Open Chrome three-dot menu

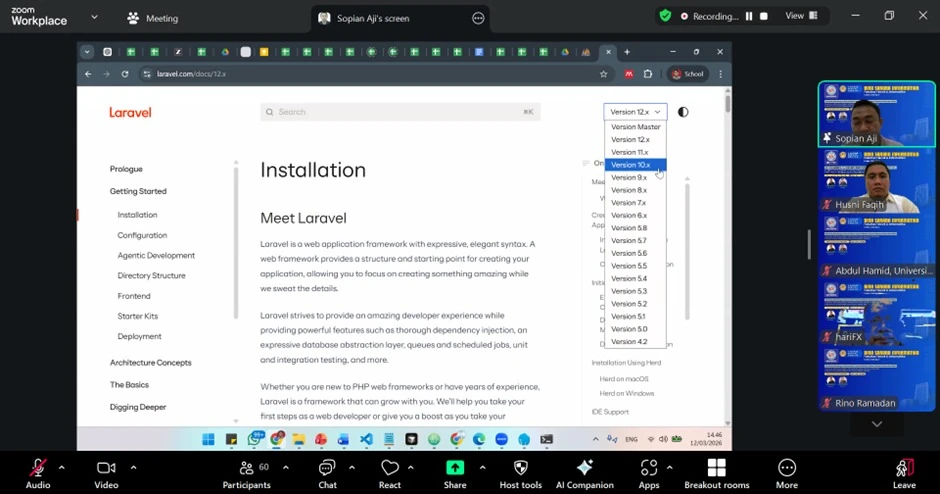(x=721, y=74)
